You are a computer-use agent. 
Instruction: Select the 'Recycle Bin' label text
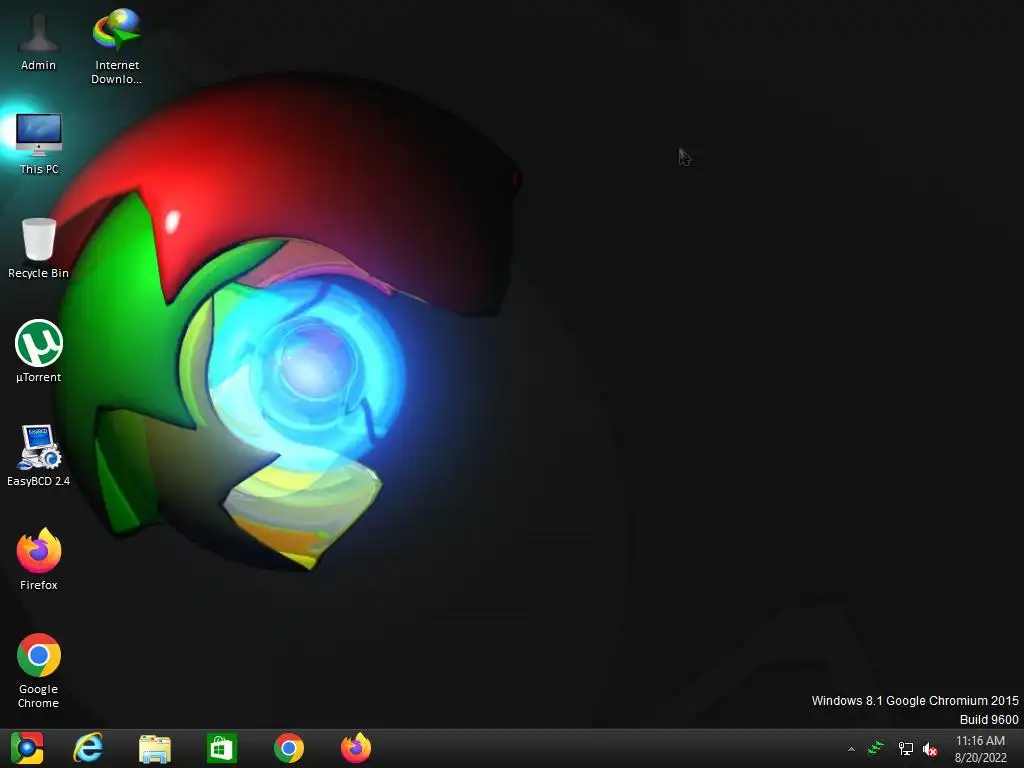click(39, 273)
